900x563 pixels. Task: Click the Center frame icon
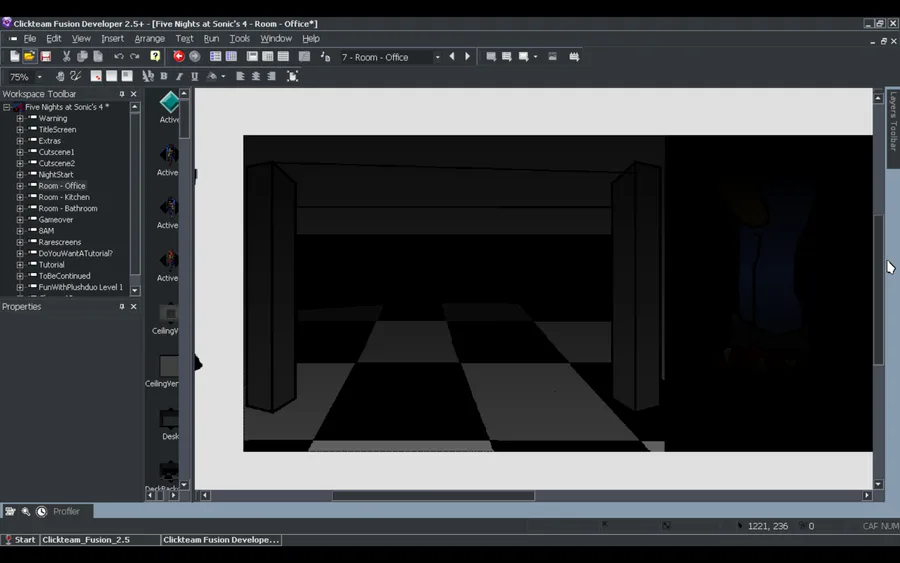(x=292, y=76)
